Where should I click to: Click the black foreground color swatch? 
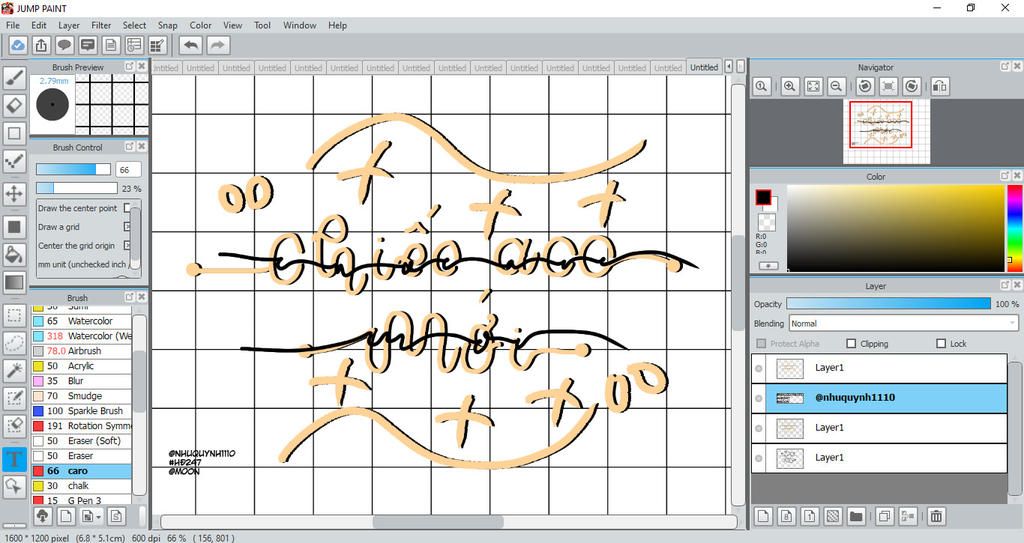pos(763,197)
